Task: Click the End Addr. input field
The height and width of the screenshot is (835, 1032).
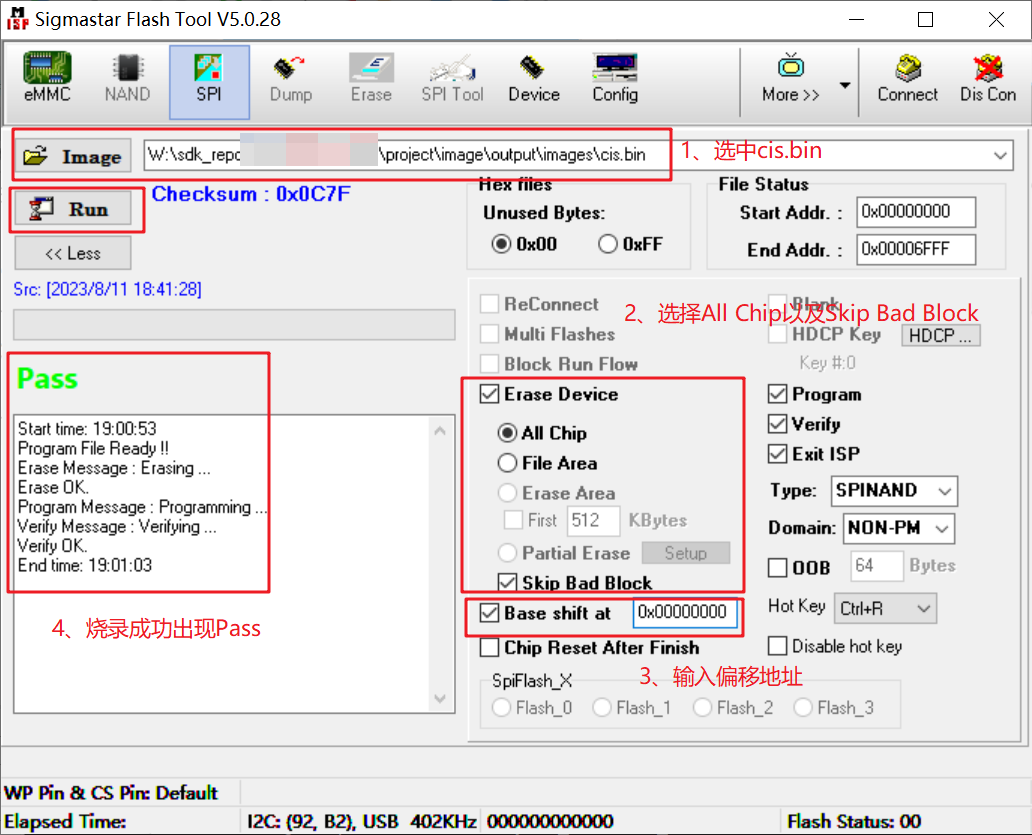Action: tap(916, 249)
